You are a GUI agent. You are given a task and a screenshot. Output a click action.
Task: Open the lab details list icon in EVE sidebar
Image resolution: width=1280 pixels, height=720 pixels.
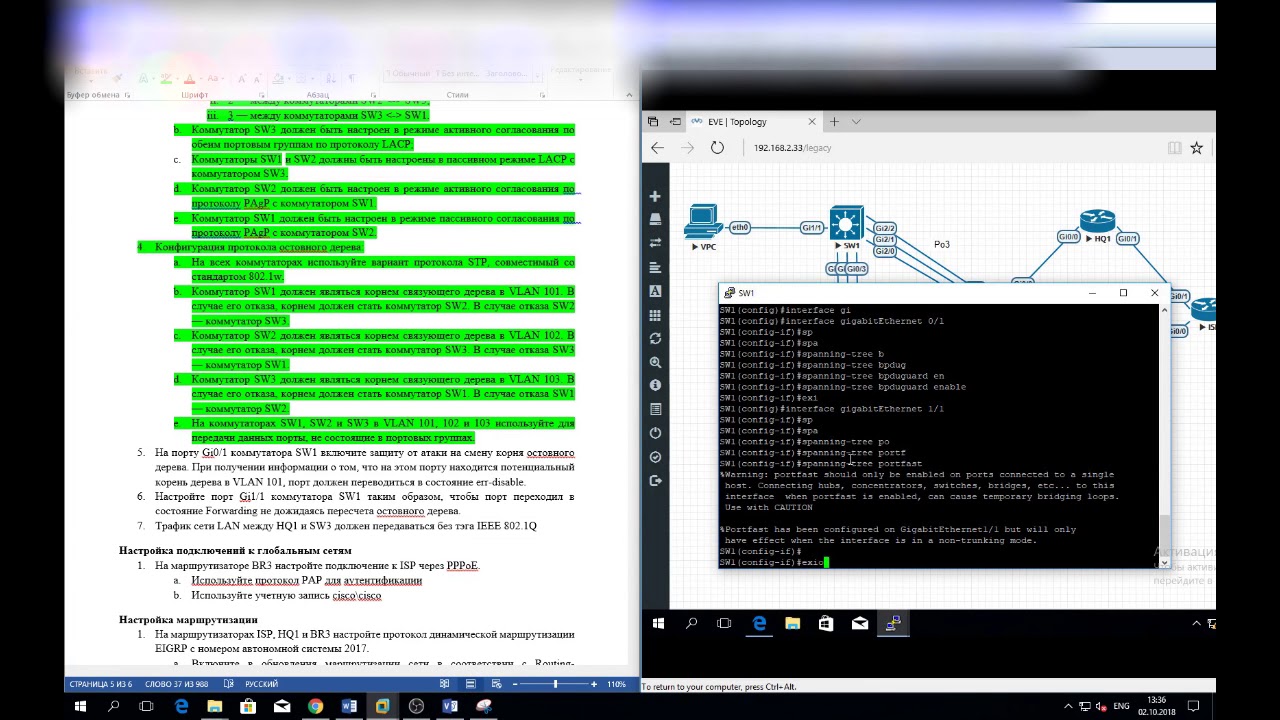(x=655, y=409)
